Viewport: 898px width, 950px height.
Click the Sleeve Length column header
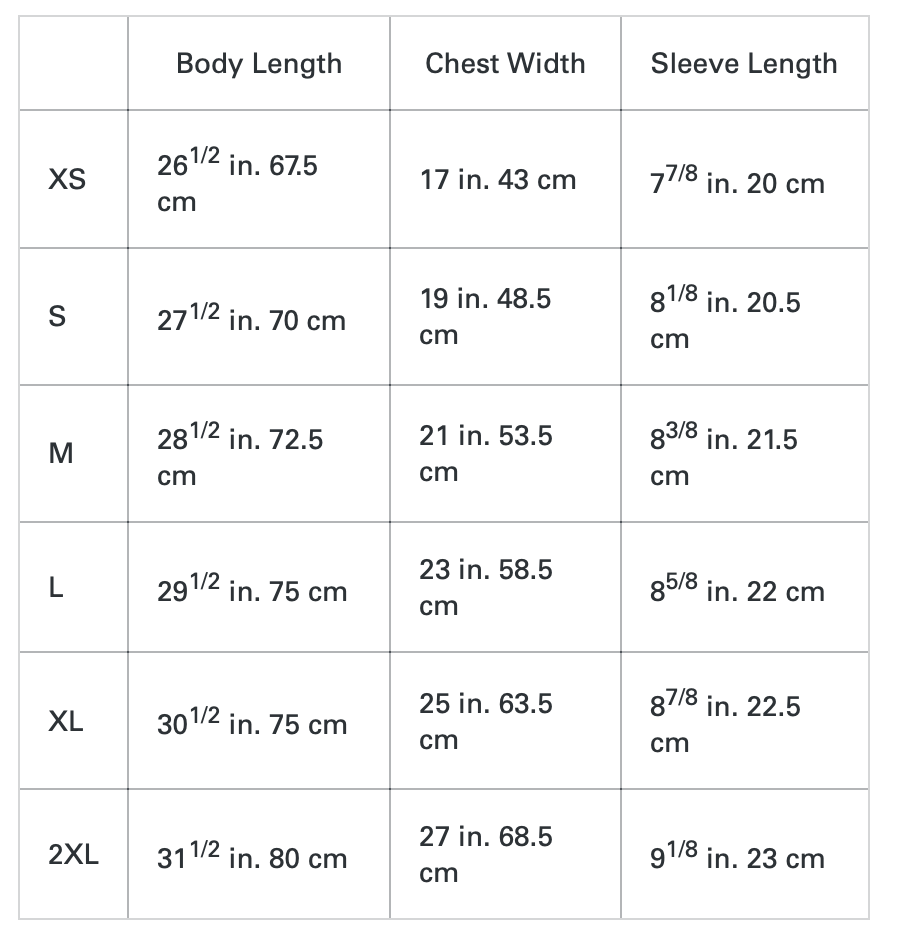pos(744,64)
